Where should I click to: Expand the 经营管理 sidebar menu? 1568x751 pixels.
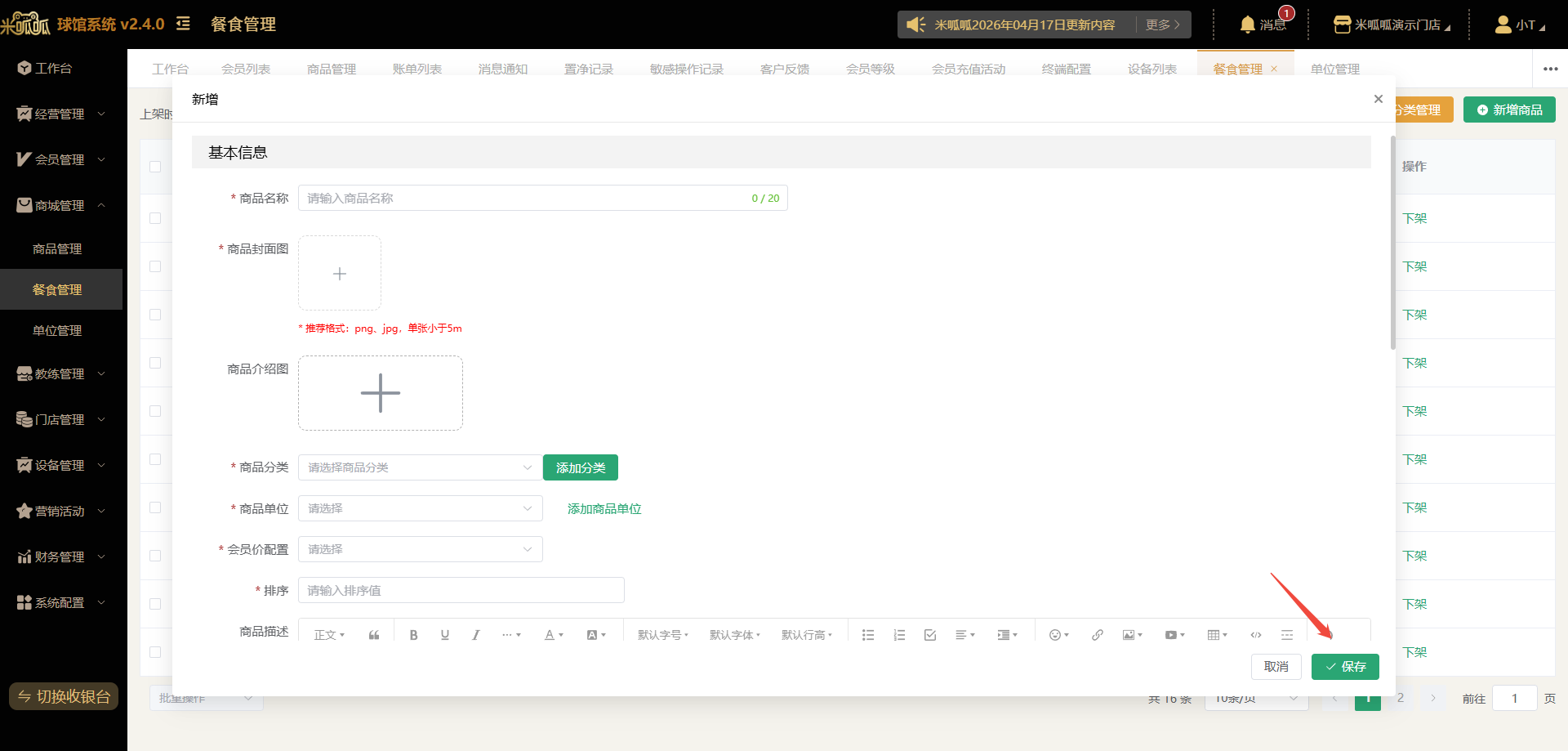(x=61, y=114)
